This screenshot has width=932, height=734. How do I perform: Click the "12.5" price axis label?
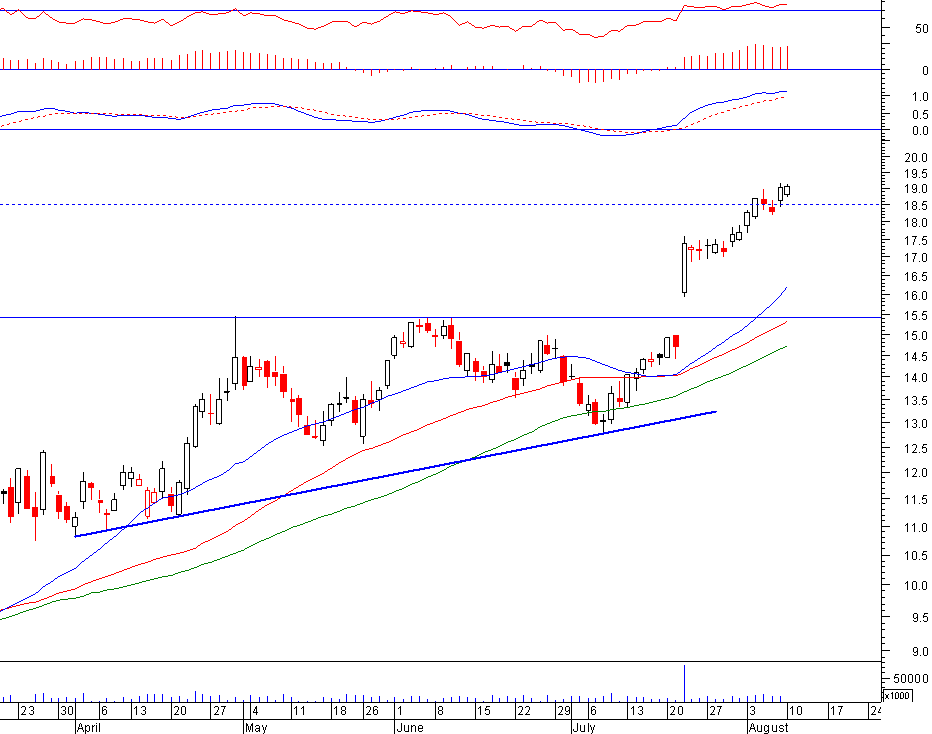pyautogui.click(x=915, y=449)
